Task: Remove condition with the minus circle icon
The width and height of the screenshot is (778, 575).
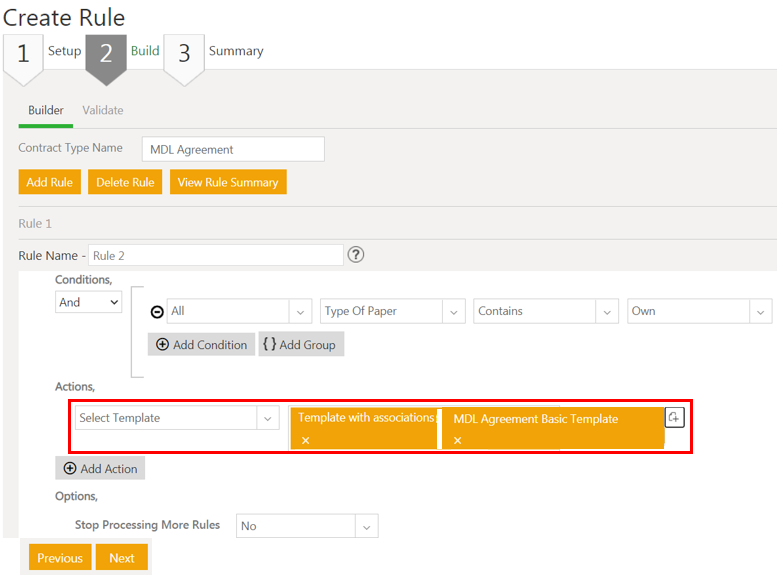Action: point(157,312)
